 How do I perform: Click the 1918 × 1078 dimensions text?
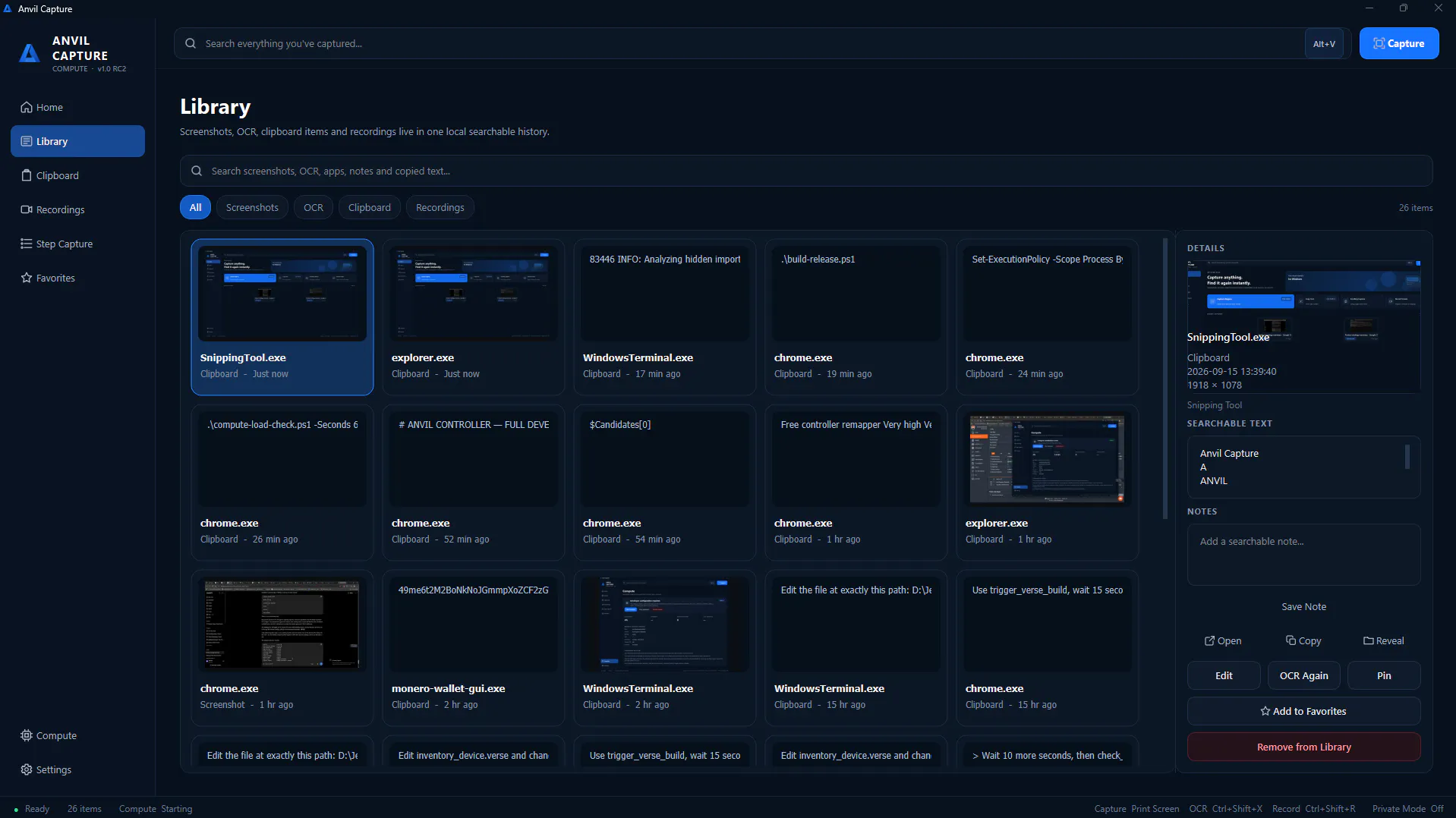1215,385
